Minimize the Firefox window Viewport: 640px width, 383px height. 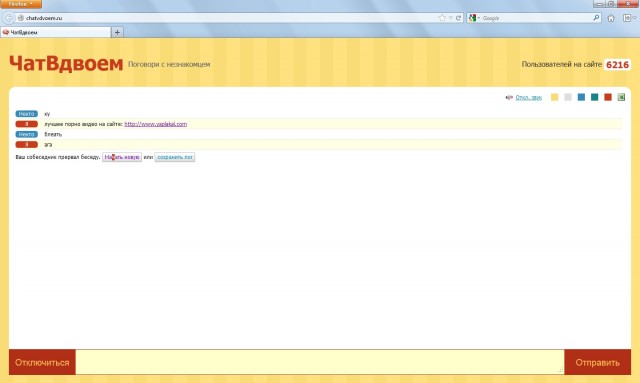click(x=600, y=4)
